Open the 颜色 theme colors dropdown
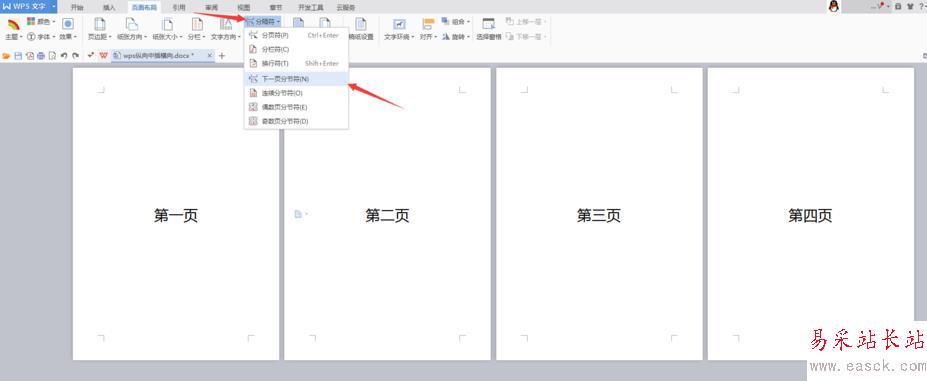This screenshot has width=927, height=381. pos(41,22)
